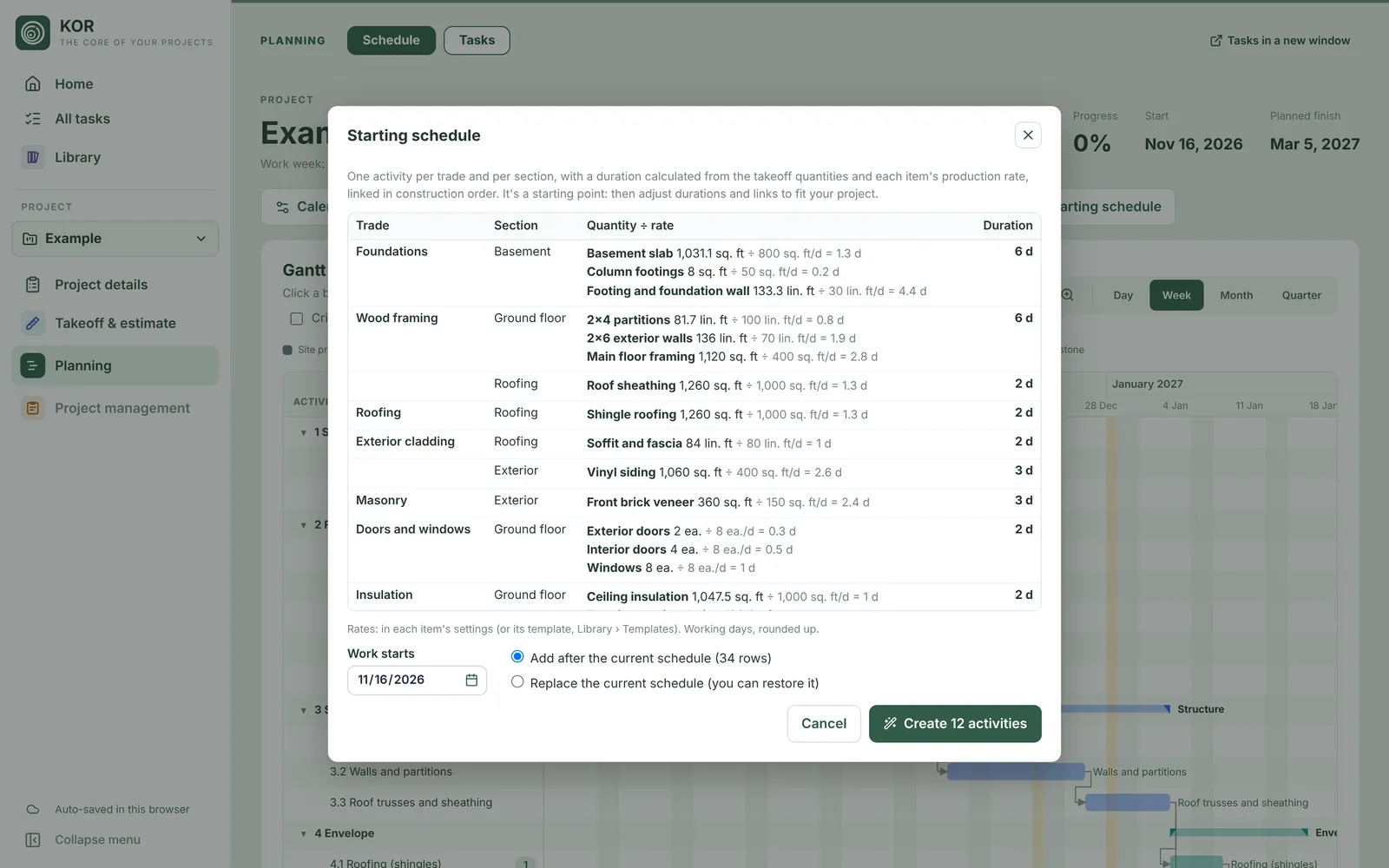
Task: Switch to the Schedule tab
Action: point(392,40)
